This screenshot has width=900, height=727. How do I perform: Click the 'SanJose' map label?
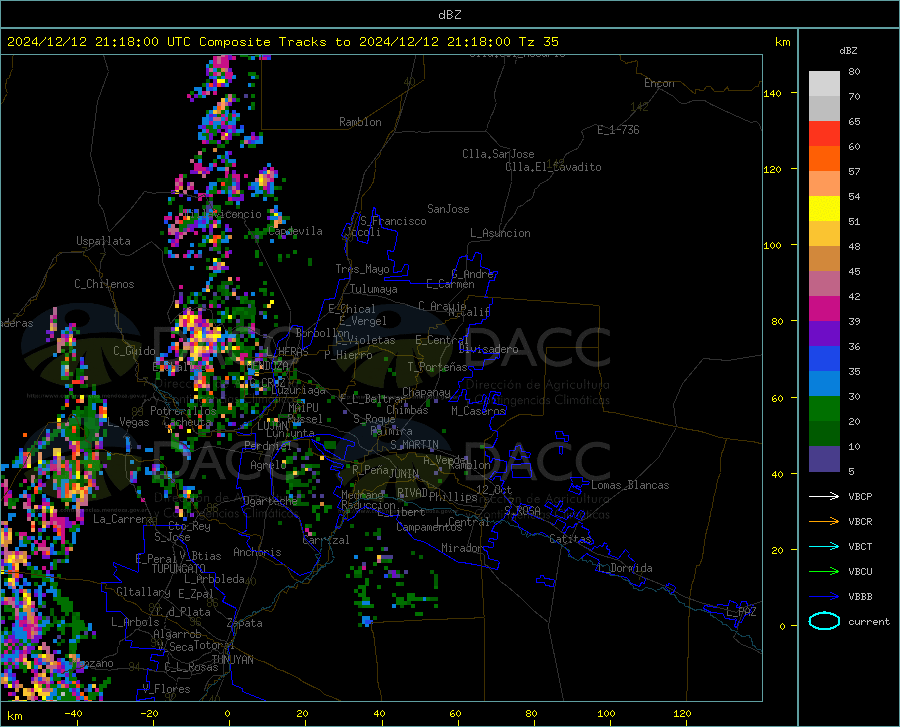[x=448, y=209]
